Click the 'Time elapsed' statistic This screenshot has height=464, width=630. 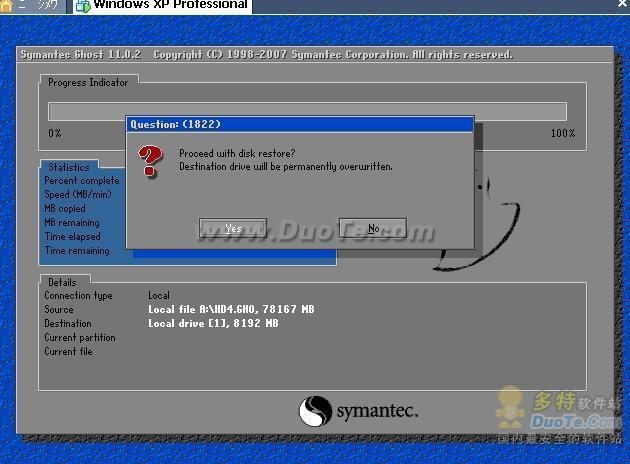(x=72, y=237)
